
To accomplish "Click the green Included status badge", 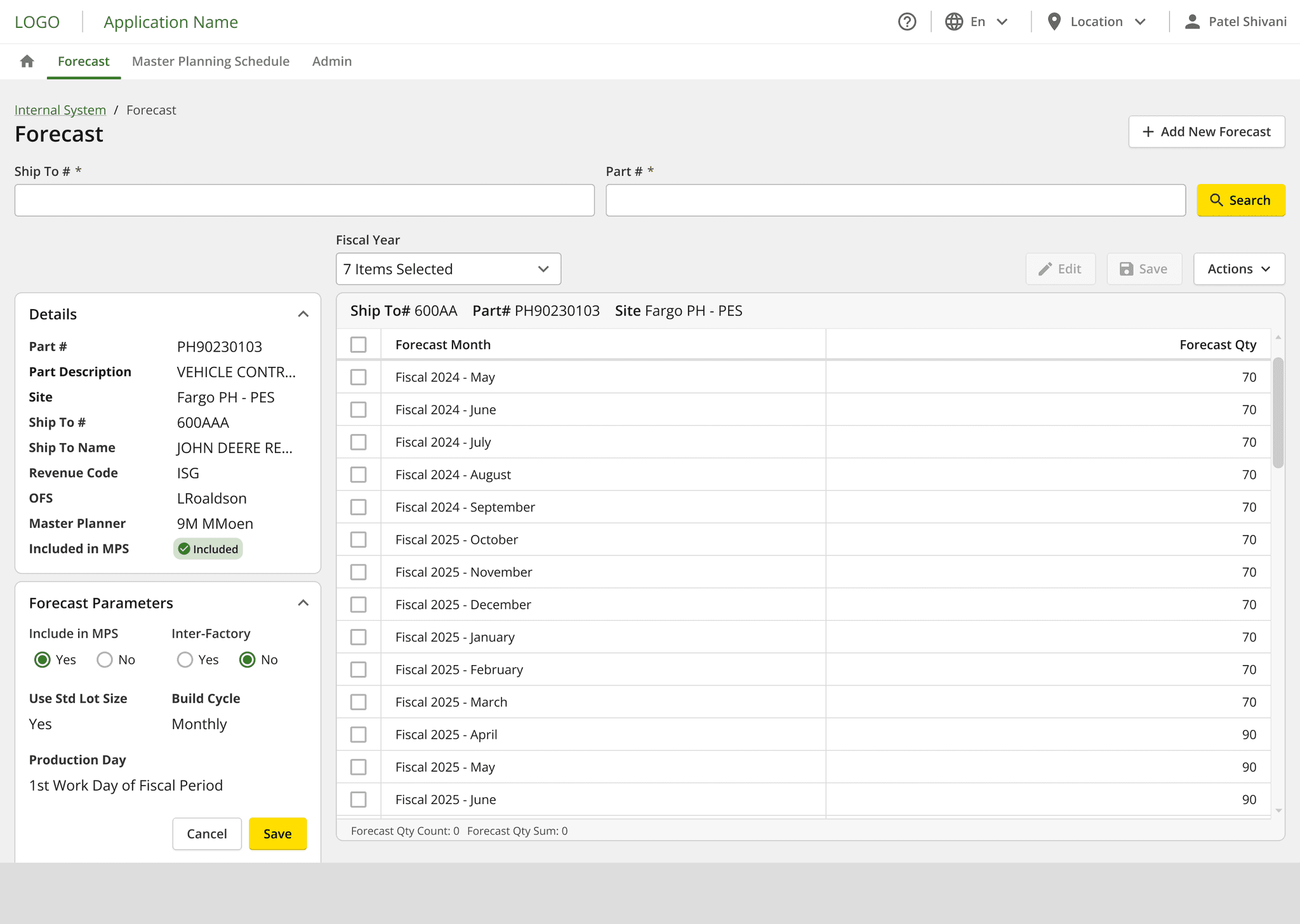I will point(208,549).
